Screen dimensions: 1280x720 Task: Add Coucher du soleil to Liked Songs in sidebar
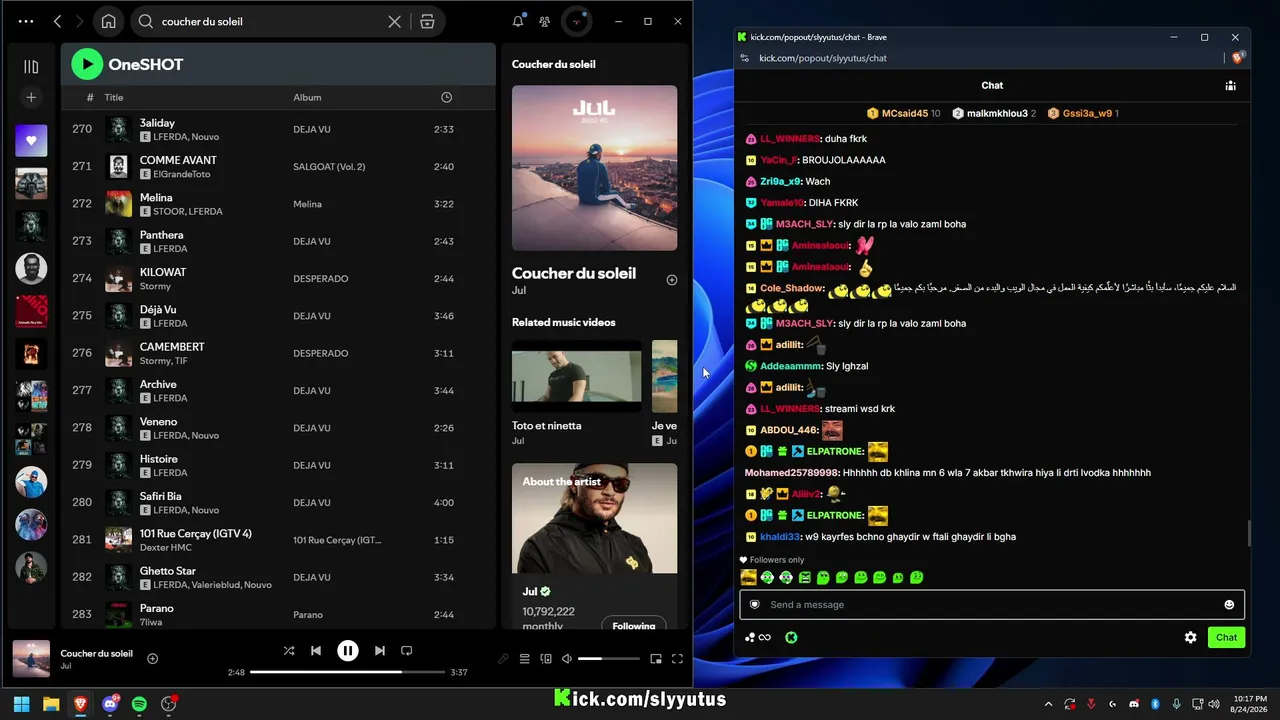pos(672,280)
